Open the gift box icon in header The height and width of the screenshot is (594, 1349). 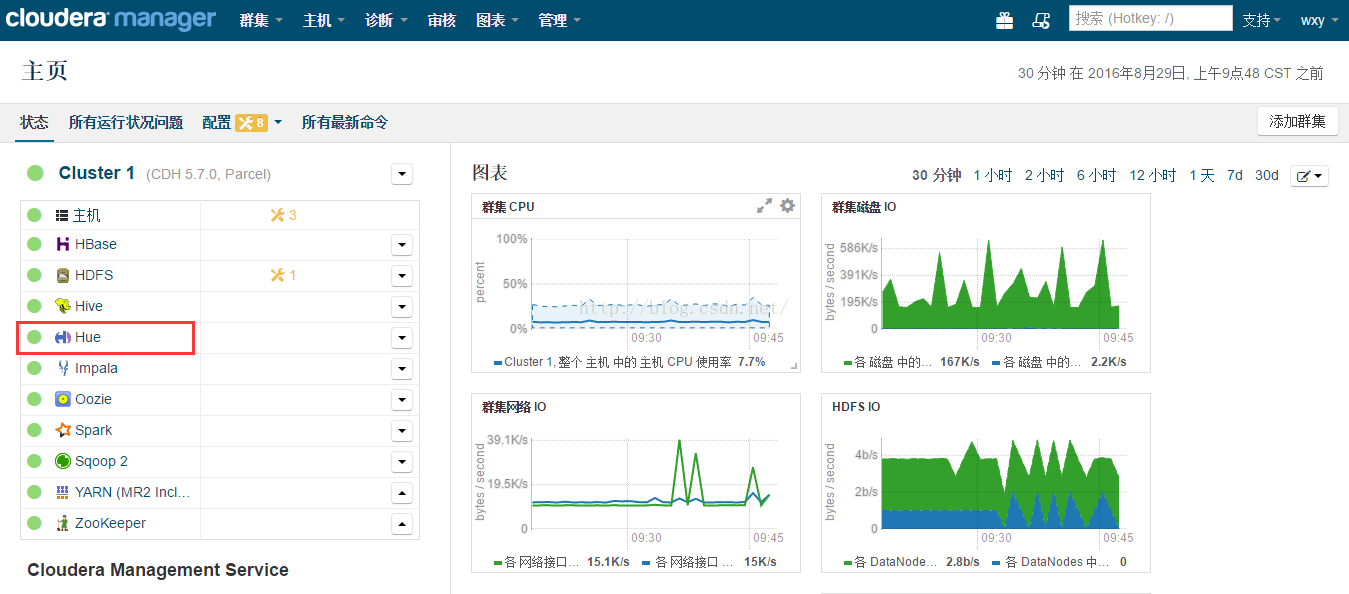1004,20
